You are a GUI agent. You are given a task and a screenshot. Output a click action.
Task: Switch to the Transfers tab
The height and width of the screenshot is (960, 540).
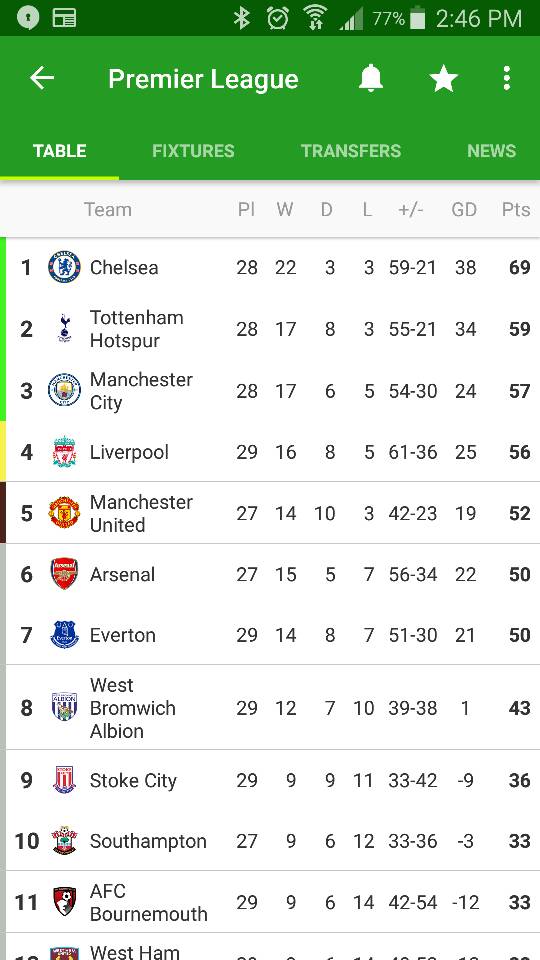(x=351, y=151)
